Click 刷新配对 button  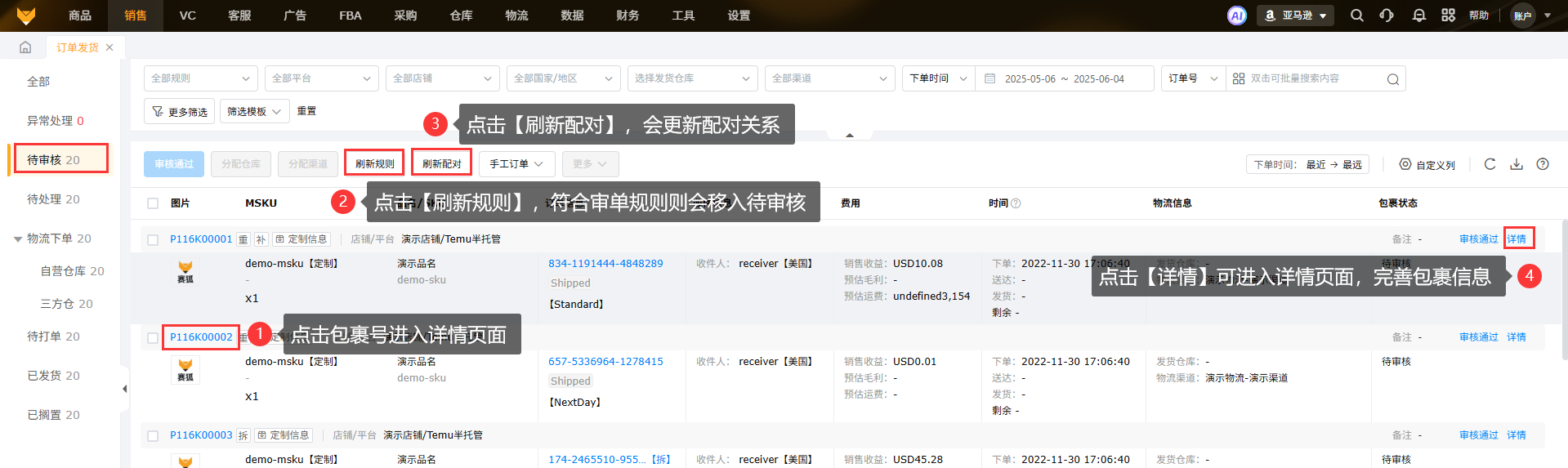click(441, 164)
